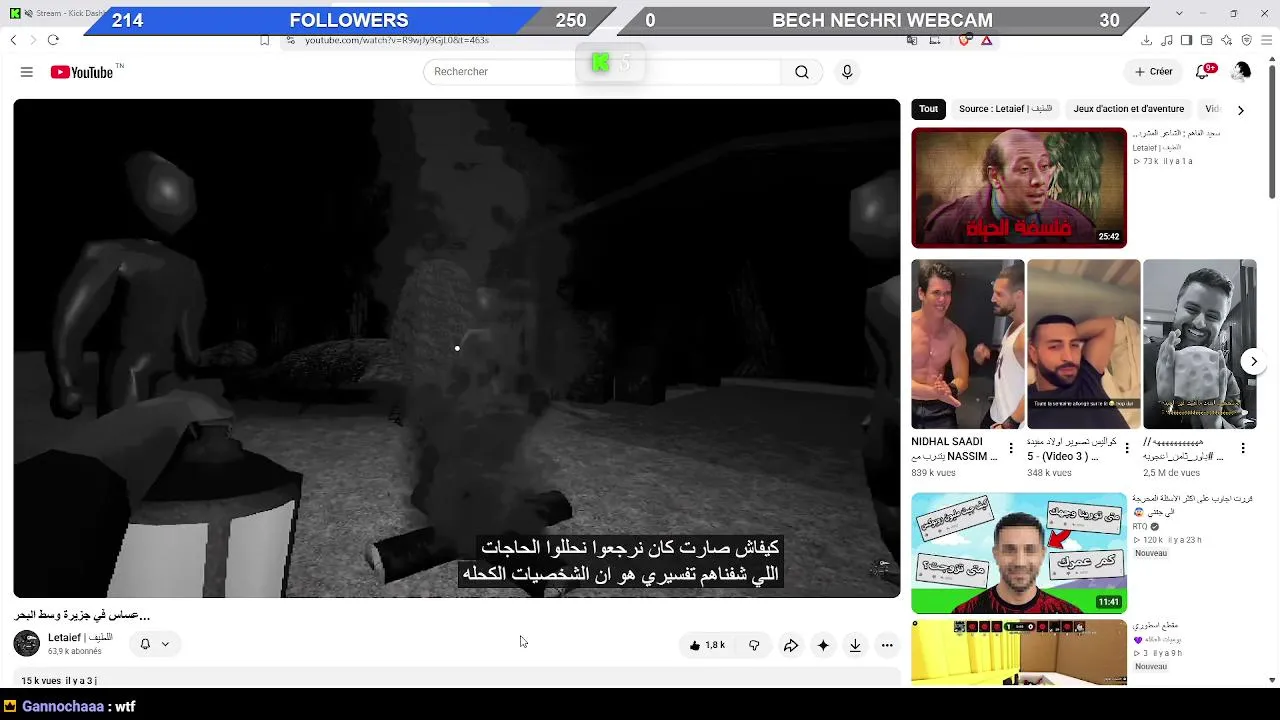This screenshot has width=1280, height=720.
Task: Open the NIDHAL SAADI short thumbnail
Action: coord(967,344)
